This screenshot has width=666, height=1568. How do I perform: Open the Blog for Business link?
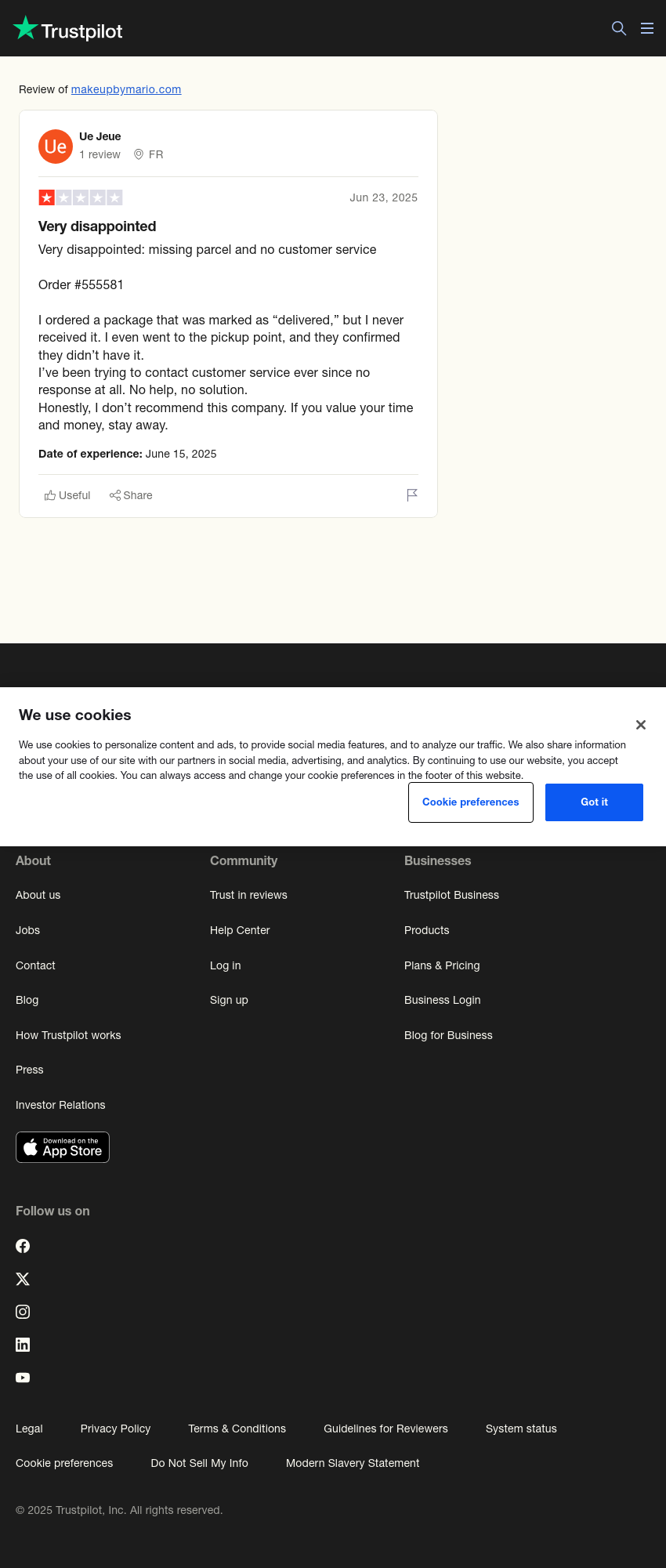tap(448, 1035)
